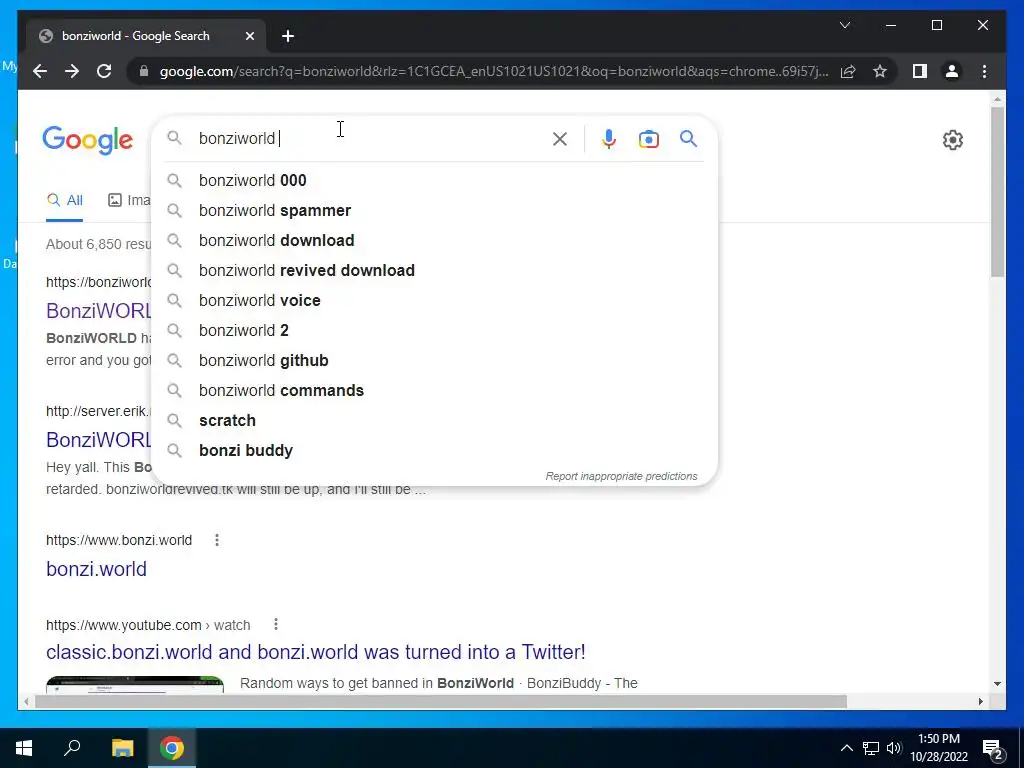Open the notification center icon
The width and height of the screenshot is (1024, 768).
click(993, 748)
